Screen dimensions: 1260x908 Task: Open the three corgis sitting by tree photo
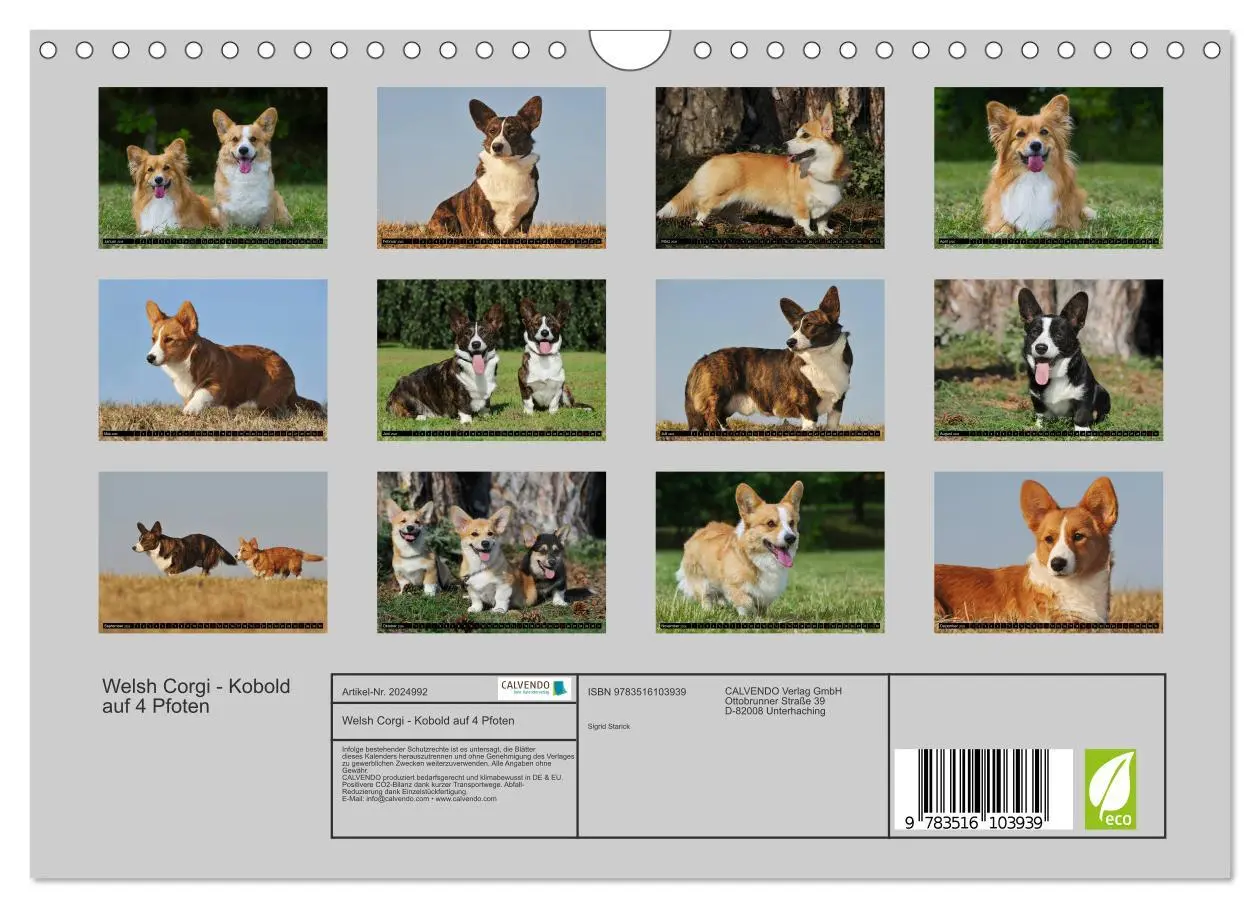[491, 552]
